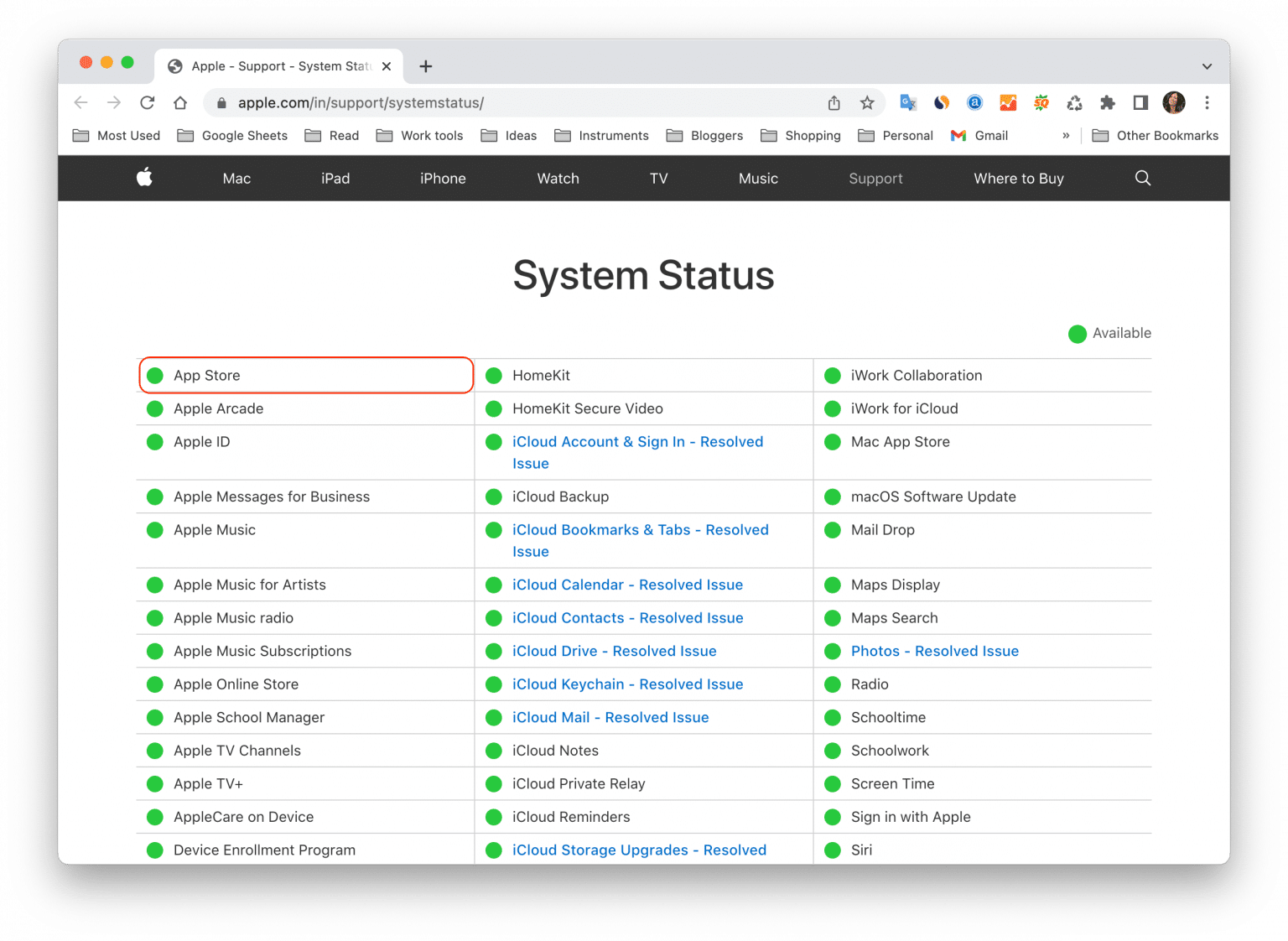Click the Google Translate extension icon

click(907, 102)
